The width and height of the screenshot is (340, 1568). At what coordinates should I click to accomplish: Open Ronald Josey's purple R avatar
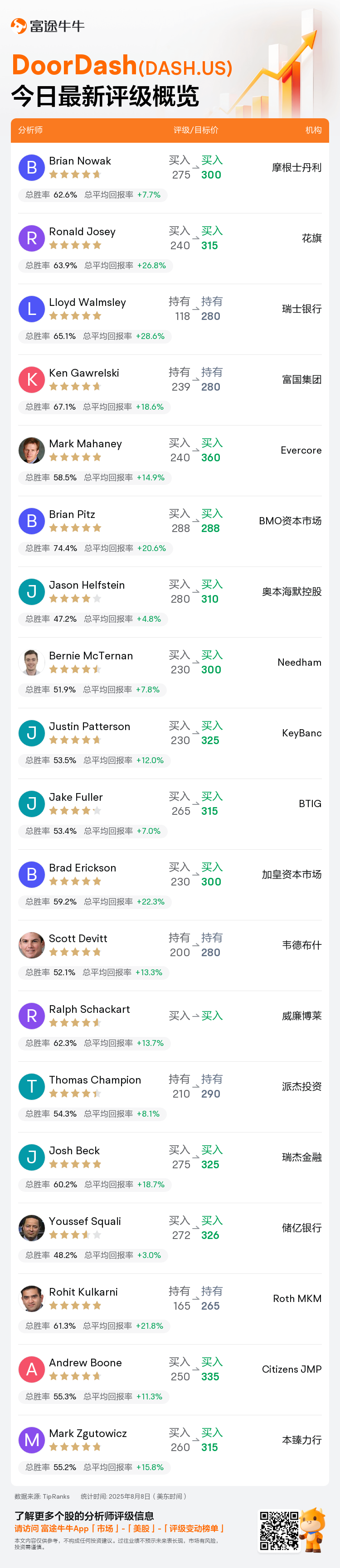(32, 238)
